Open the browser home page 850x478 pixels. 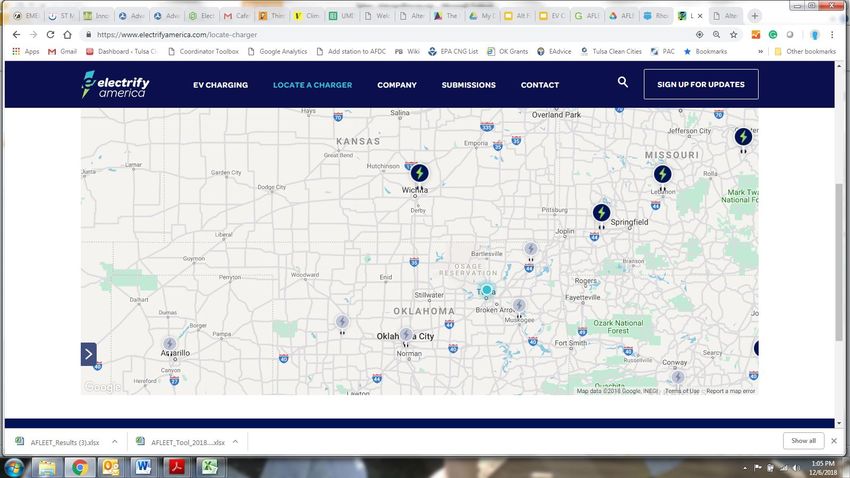click(67, 35)
